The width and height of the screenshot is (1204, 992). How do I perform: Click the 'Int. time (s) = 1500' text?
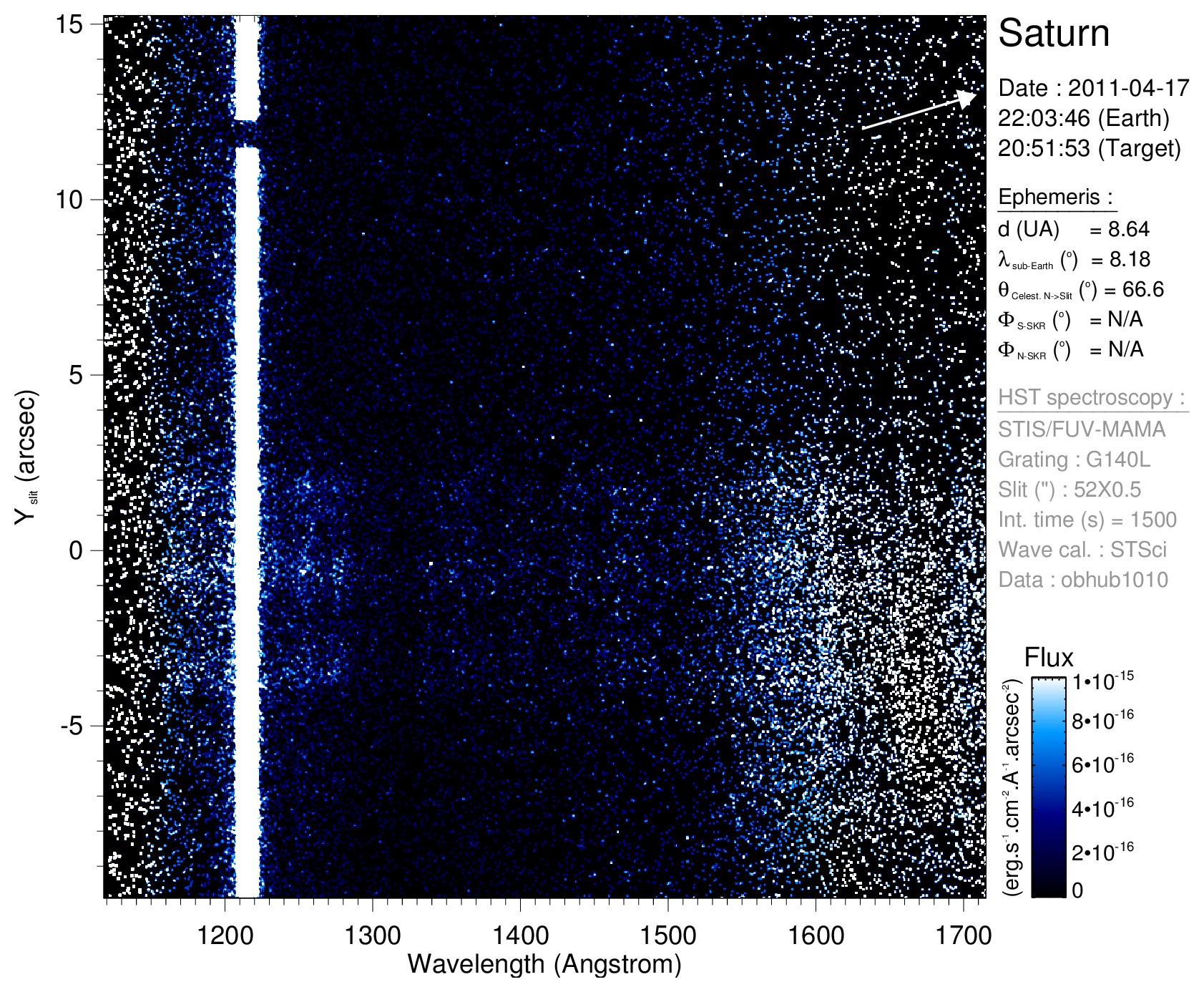click(x=1087, y=520)
